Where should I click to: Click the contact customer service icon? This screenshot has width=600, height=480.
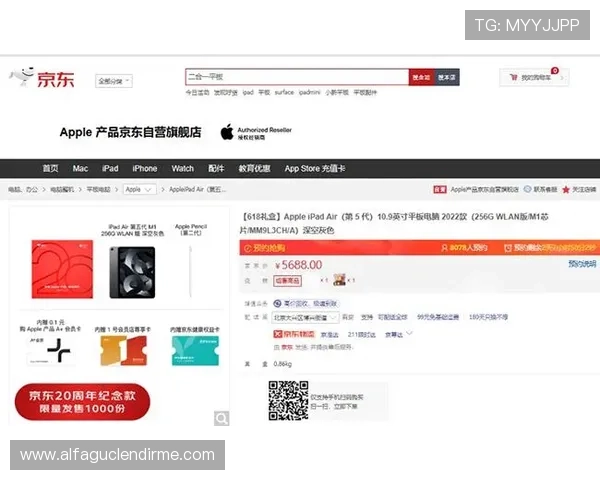(527, 189)
